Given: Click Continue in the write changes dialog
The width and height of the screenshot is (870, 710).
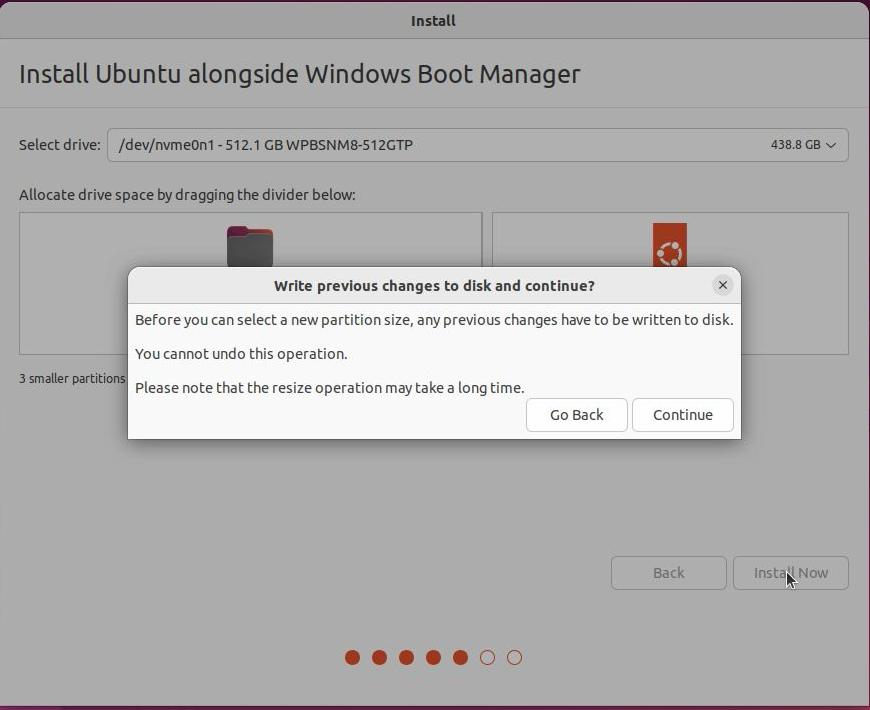Looking at the screenshot, I should tap(683, 415).
